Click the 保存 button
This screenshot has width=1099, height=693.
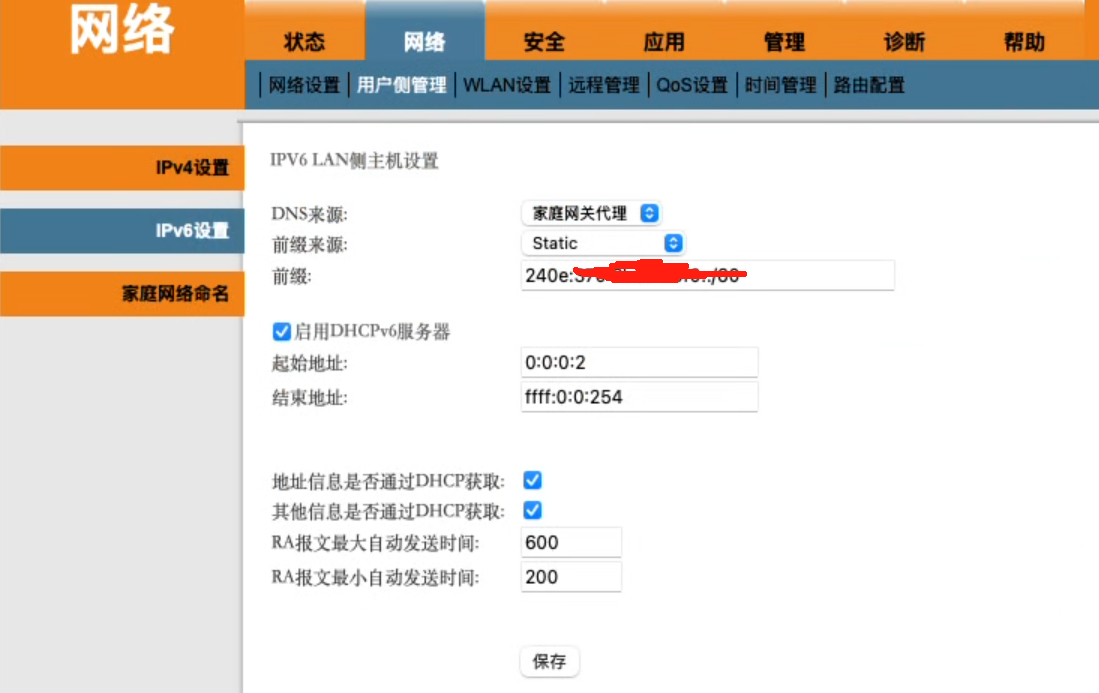[x=549, y=661]
